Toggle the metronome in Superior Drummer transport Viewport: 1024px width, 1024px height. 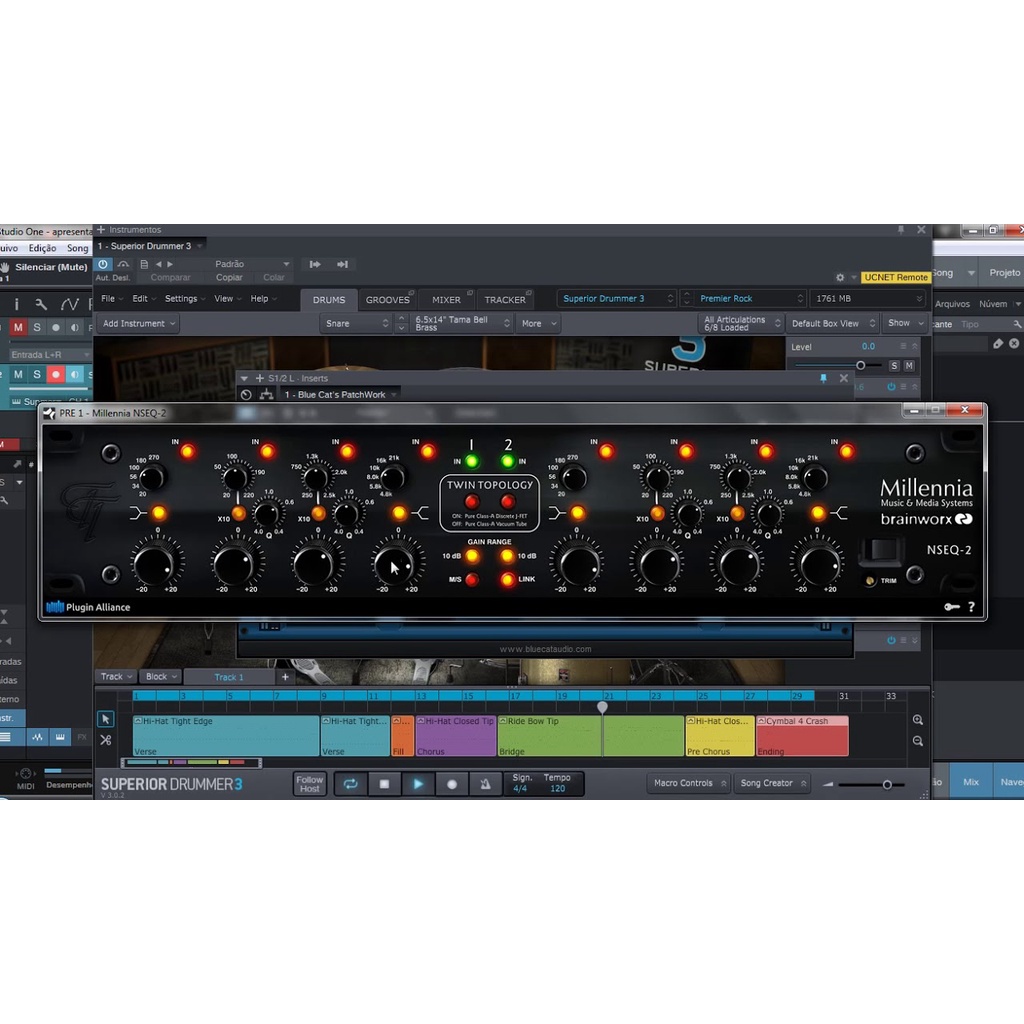point(485,784)
